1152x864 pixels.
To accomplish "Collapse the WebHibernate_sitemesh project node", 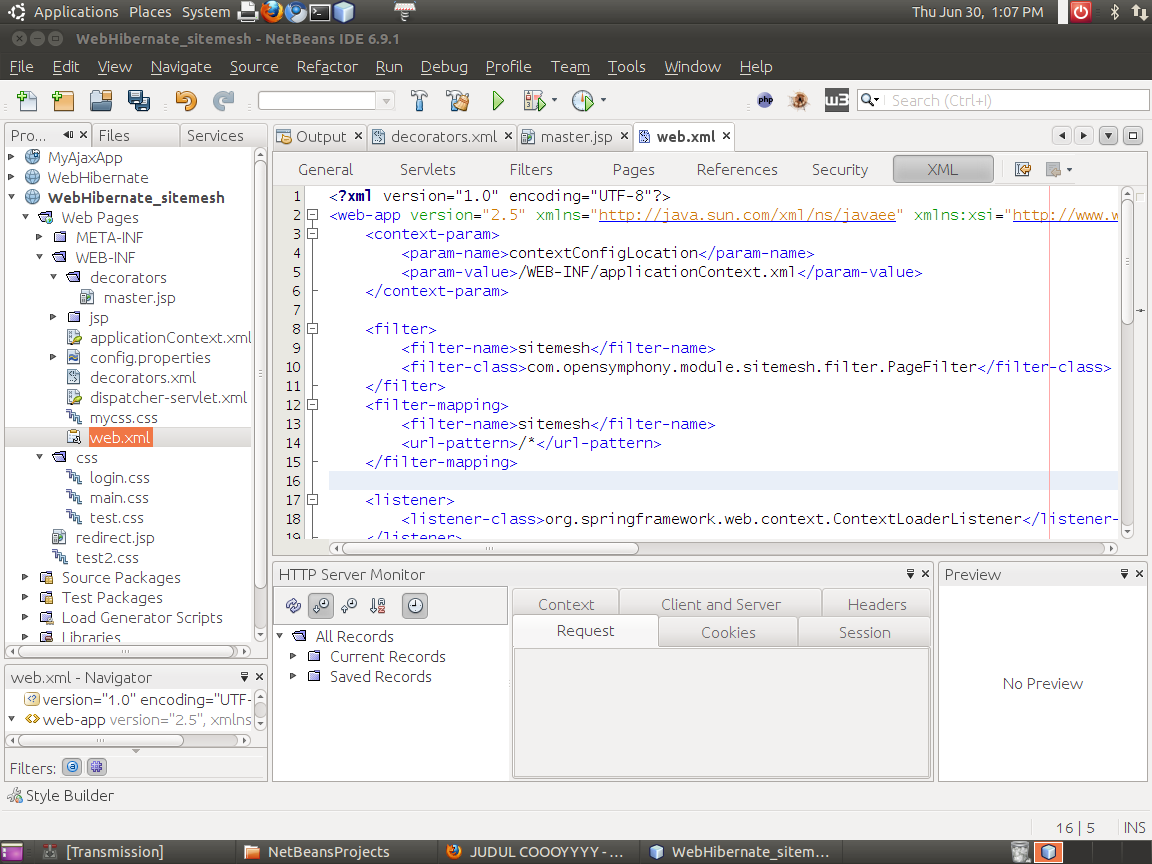I will pos(11,196).
